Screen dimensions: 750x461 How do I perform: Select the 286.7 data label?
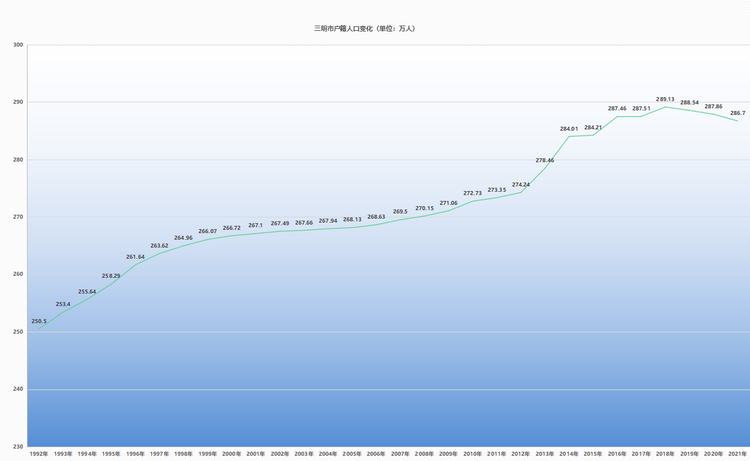point(738,113)
